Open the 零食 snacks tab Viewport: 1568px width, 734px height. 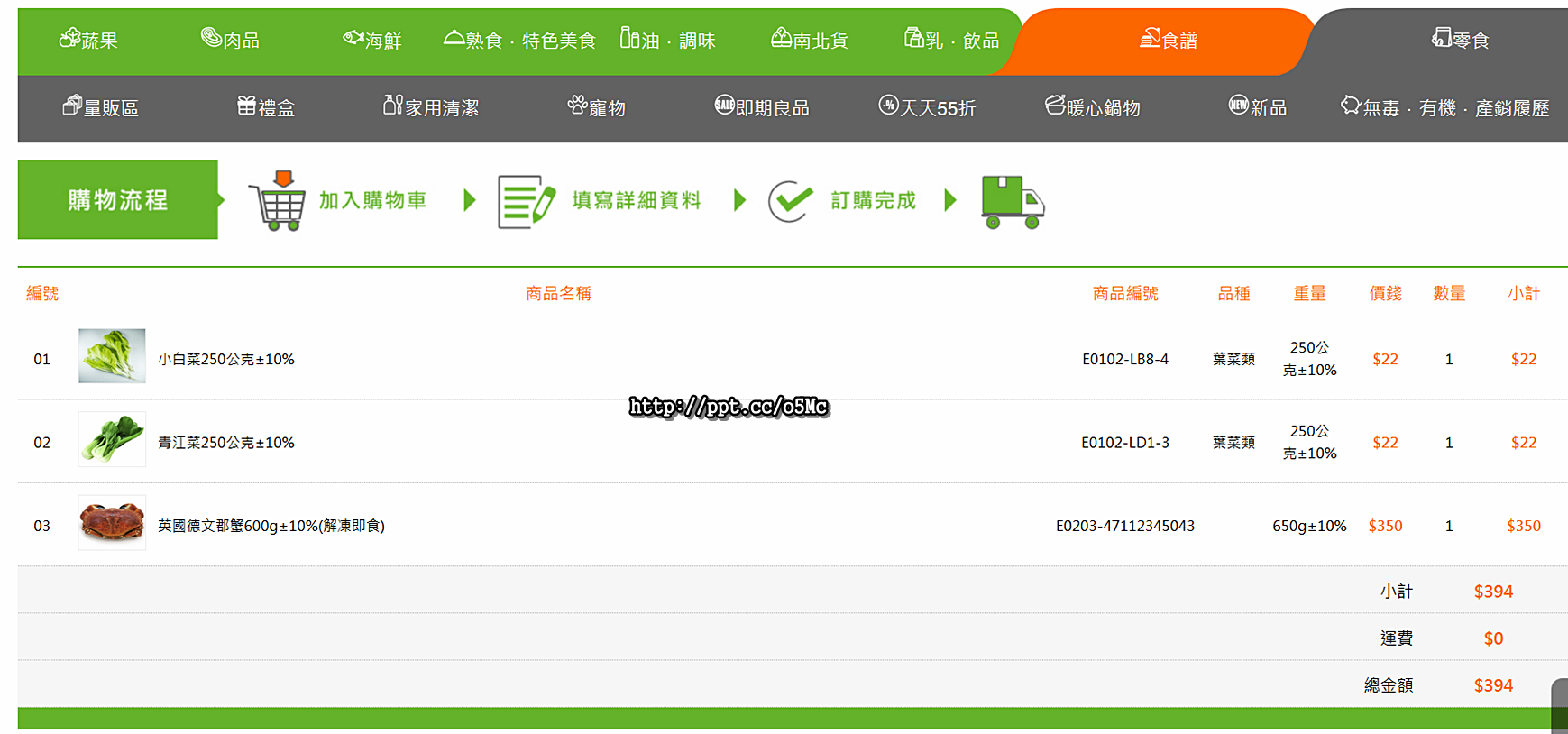[x=1460, y=40]
